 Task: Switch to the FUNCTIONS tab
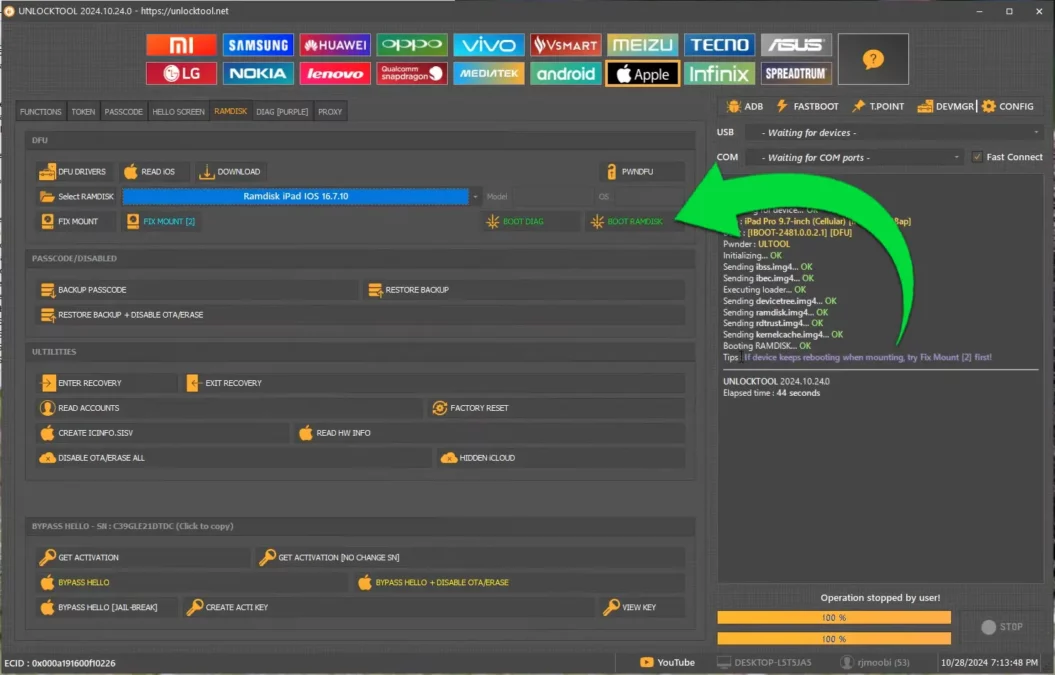pos(41,112)
